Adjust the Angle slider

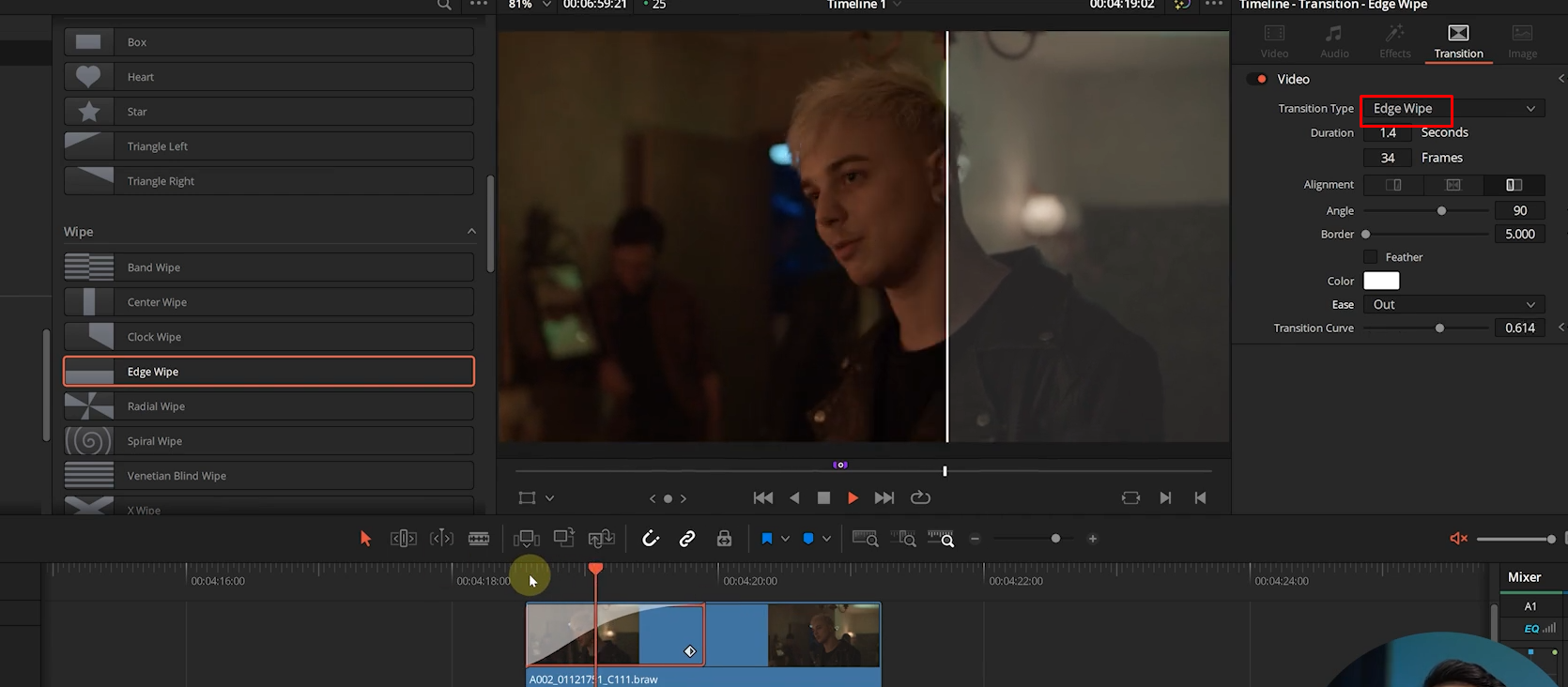pos(1441,211)
